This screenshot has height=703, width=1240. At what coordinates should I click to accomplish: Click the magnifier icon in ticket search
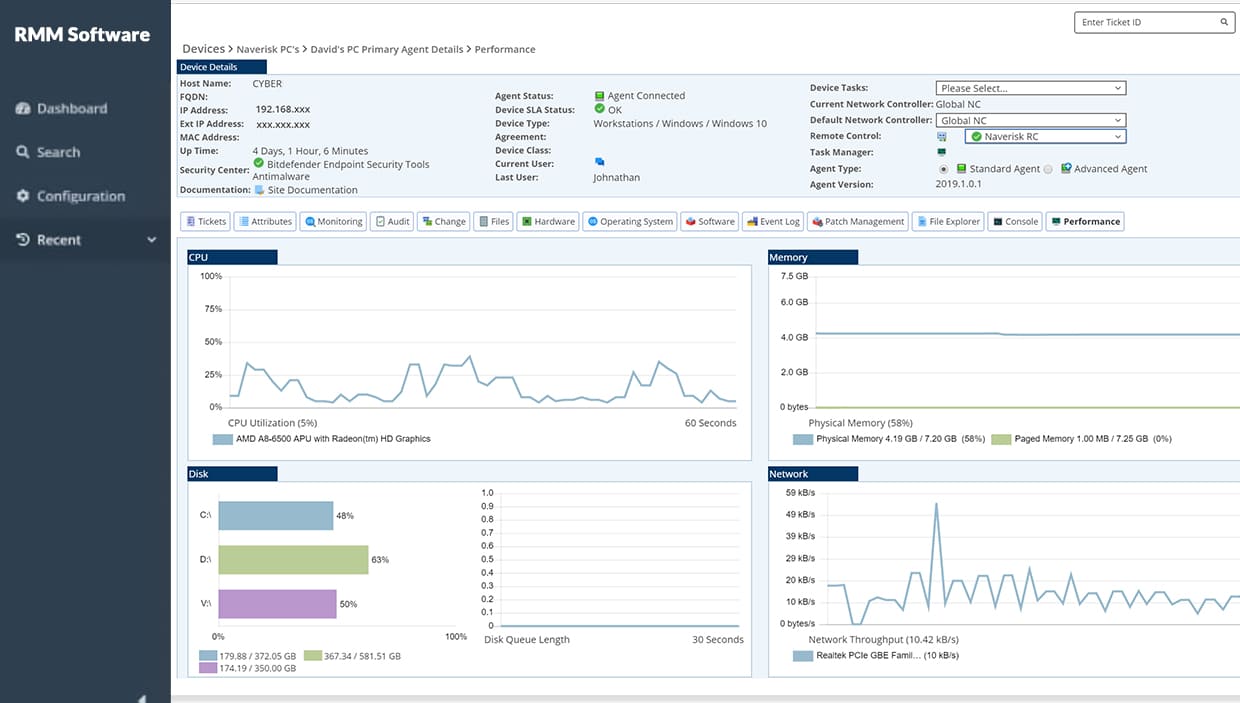tap(1224, 22)
